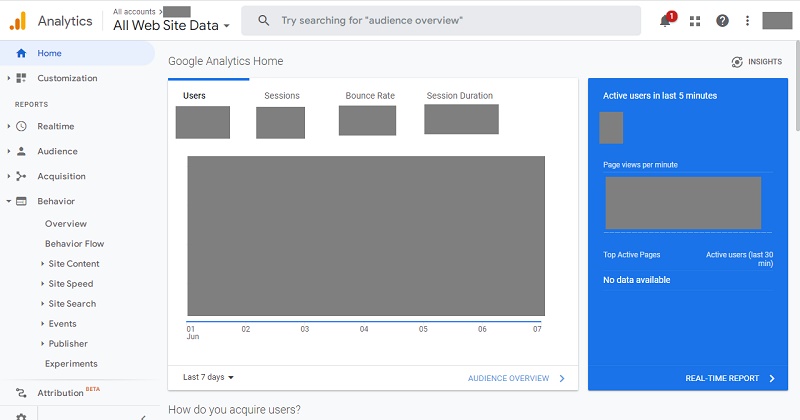The height and width of the screenshot is (420, 800).
Task: Click the All accounts breadcrumb
Action: pos(134,11)
